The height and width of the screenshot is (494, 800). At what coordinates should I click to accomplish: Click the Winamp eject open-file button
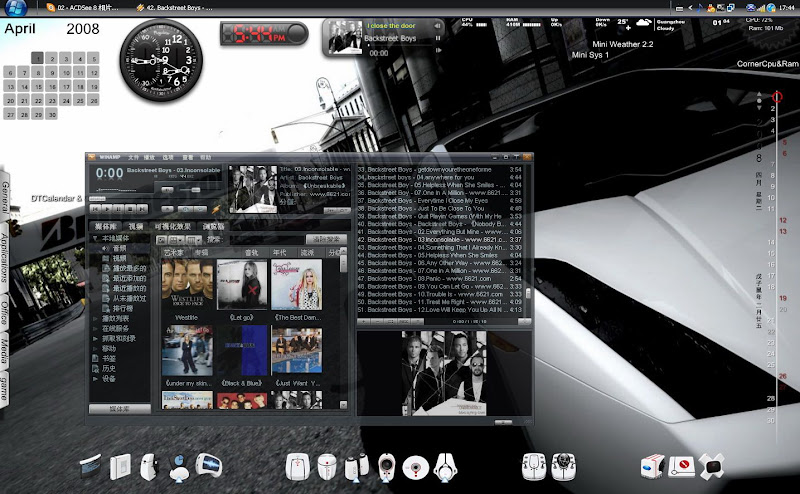pyautogui.click(x=167, y=209)
